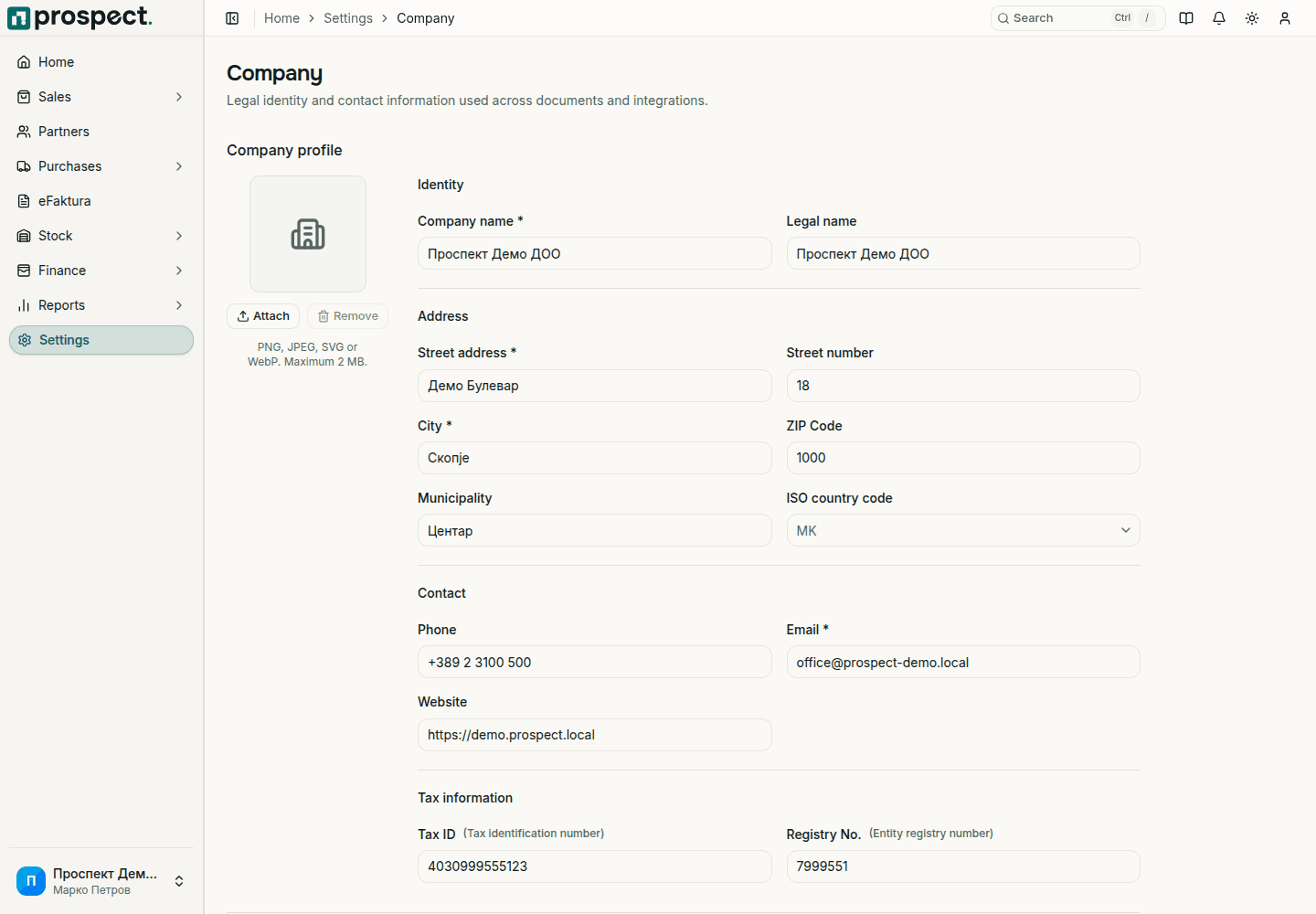
Task: Click the prospect logo
Action: point(80,17)
